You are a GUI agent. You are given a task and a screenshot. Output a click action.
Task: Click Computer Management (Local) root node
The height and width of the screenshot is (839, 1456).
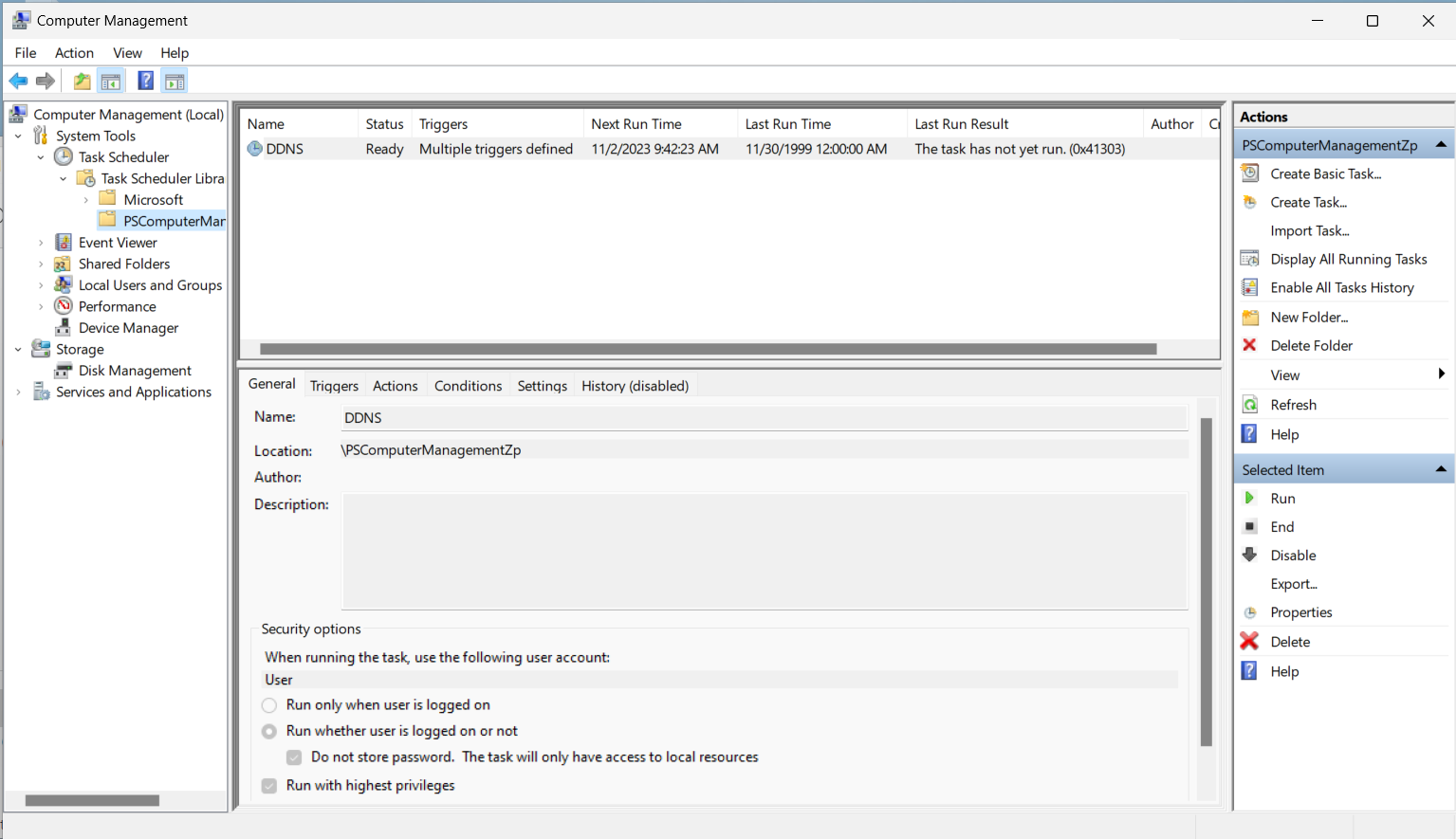pyautogui.click(x=128, y=115)
